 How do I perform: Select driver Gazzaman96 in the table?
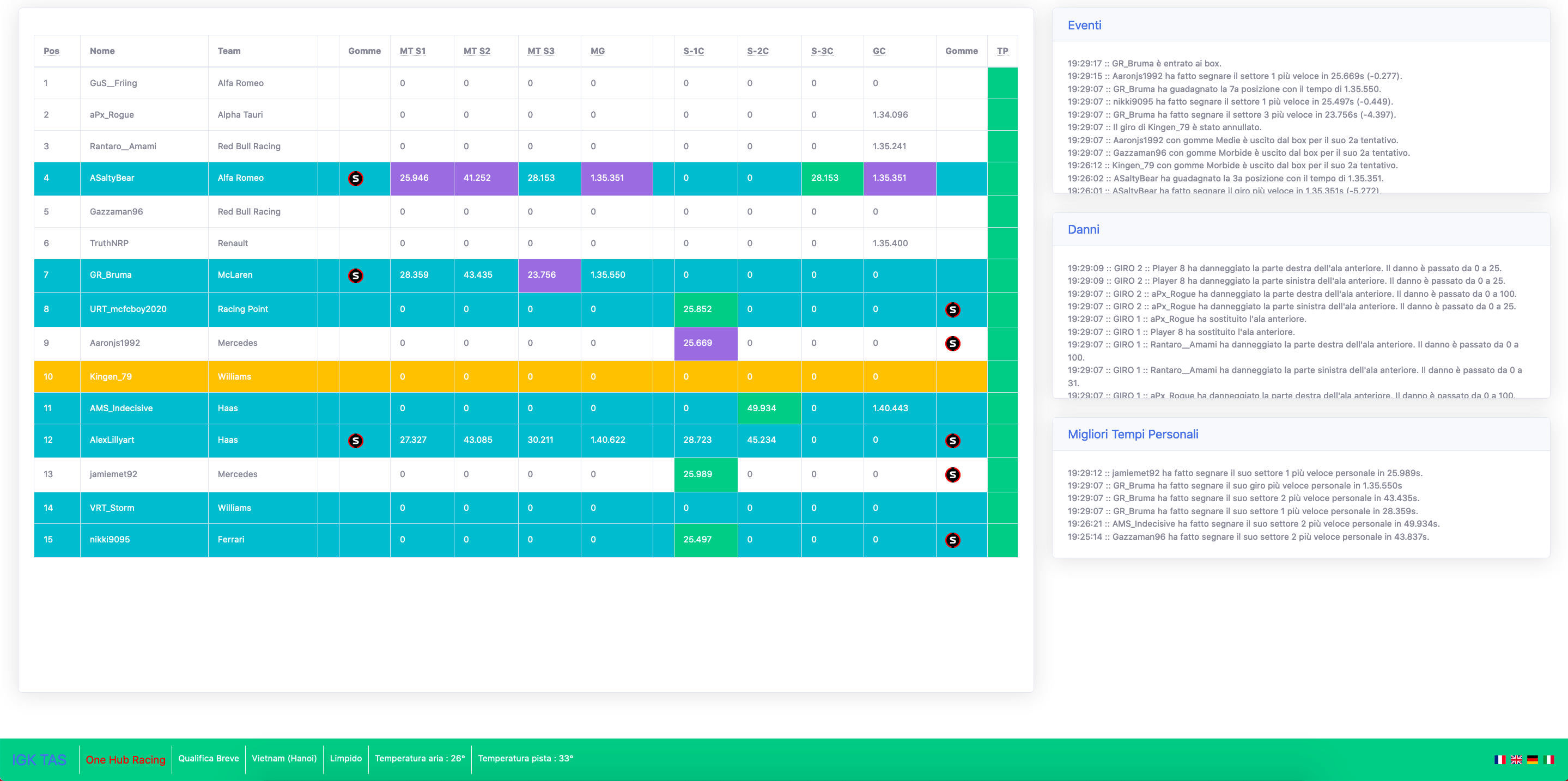point(116,212)
